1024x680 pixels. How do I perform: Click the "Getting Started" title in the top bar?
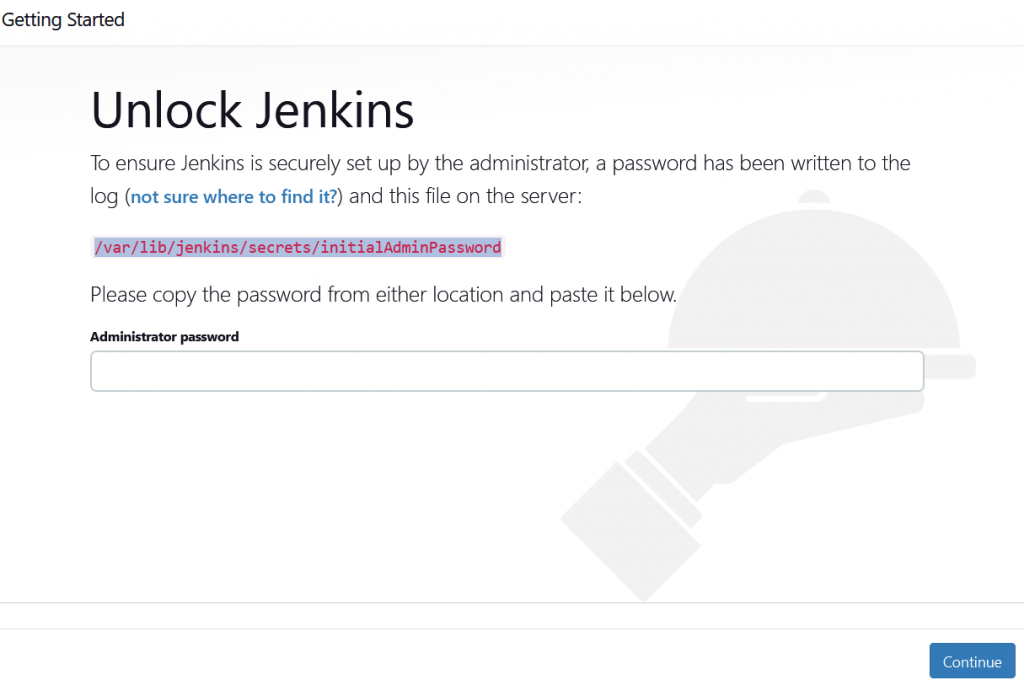62,19
